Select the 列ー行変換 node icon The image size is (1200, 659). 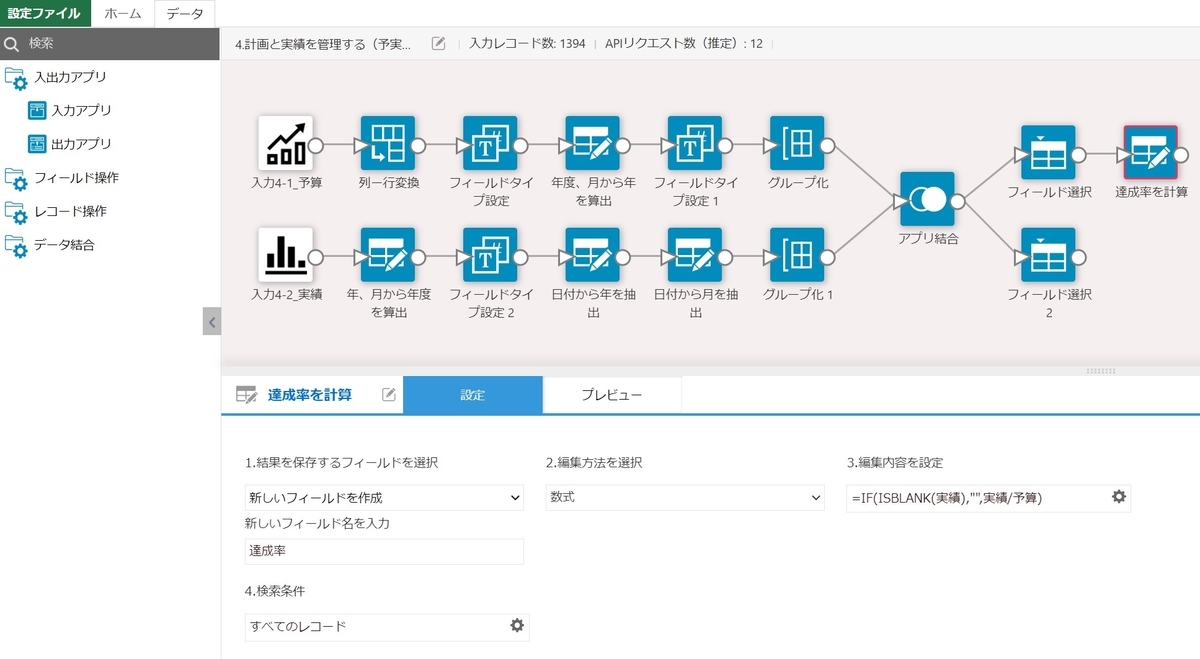click(x=387, y=143)
